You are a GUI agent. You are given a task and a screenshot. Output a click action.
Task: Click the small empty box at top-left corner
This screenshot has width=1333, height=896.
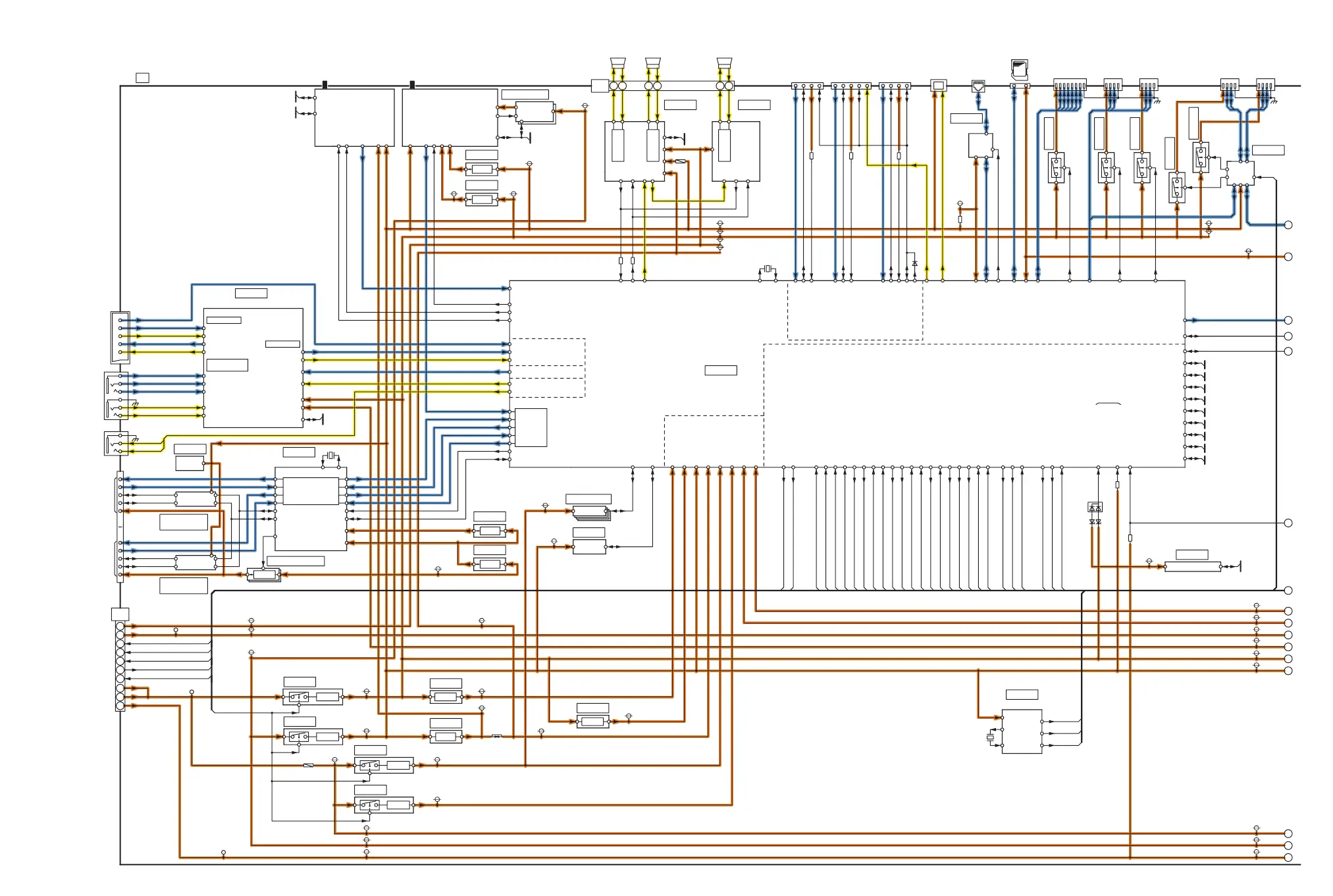point(142,78)
